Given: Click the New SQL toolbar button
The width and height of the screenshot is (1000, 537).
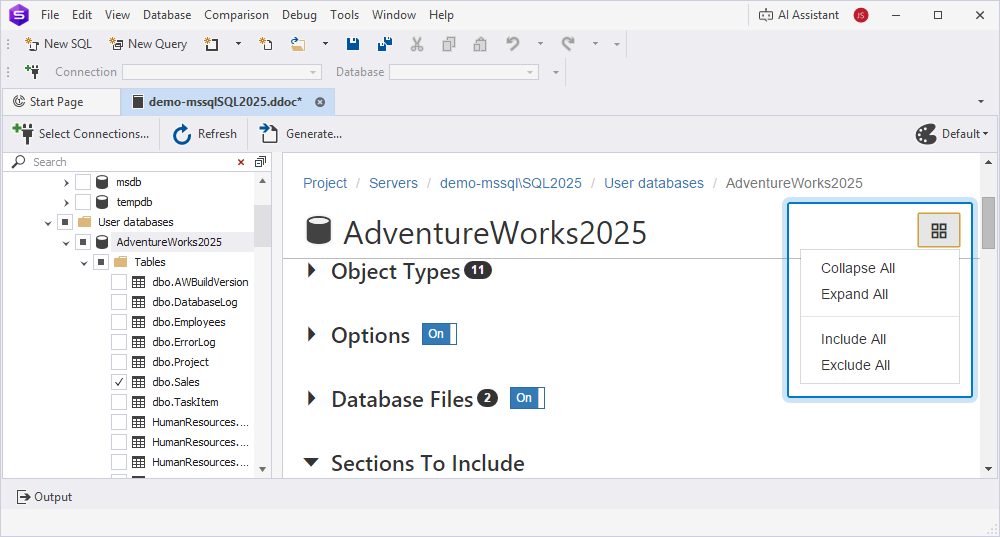Looking at the screenshot, I should click(58, 44).
